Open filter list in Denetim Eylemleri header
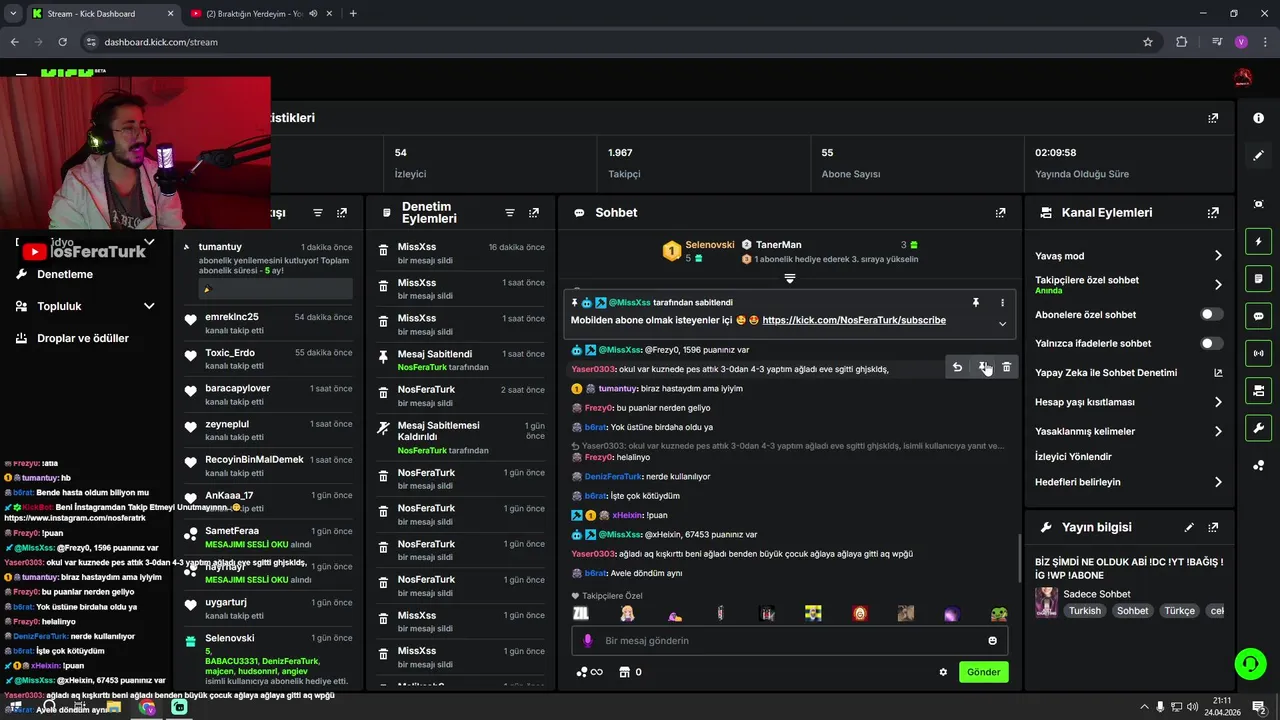 (x=509, y=213)
